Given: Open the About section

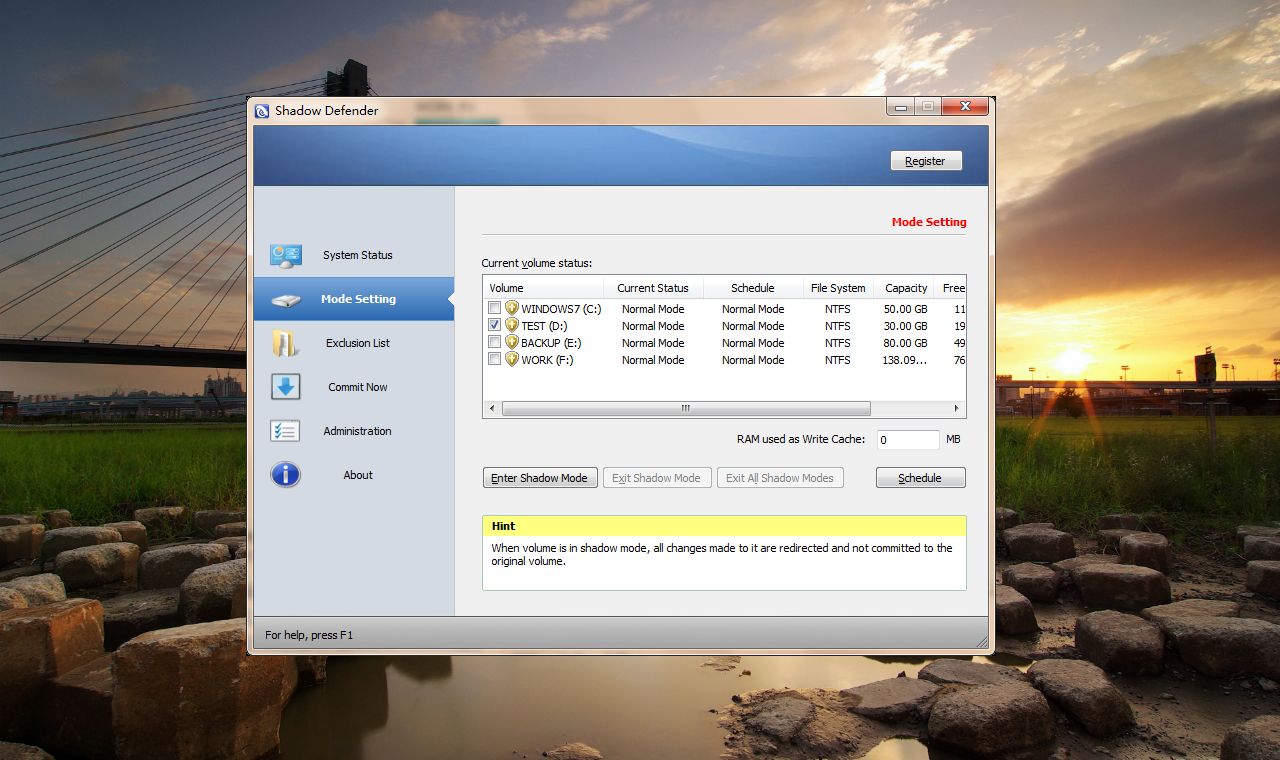Looking at the screenshot, I should point(354,475).
